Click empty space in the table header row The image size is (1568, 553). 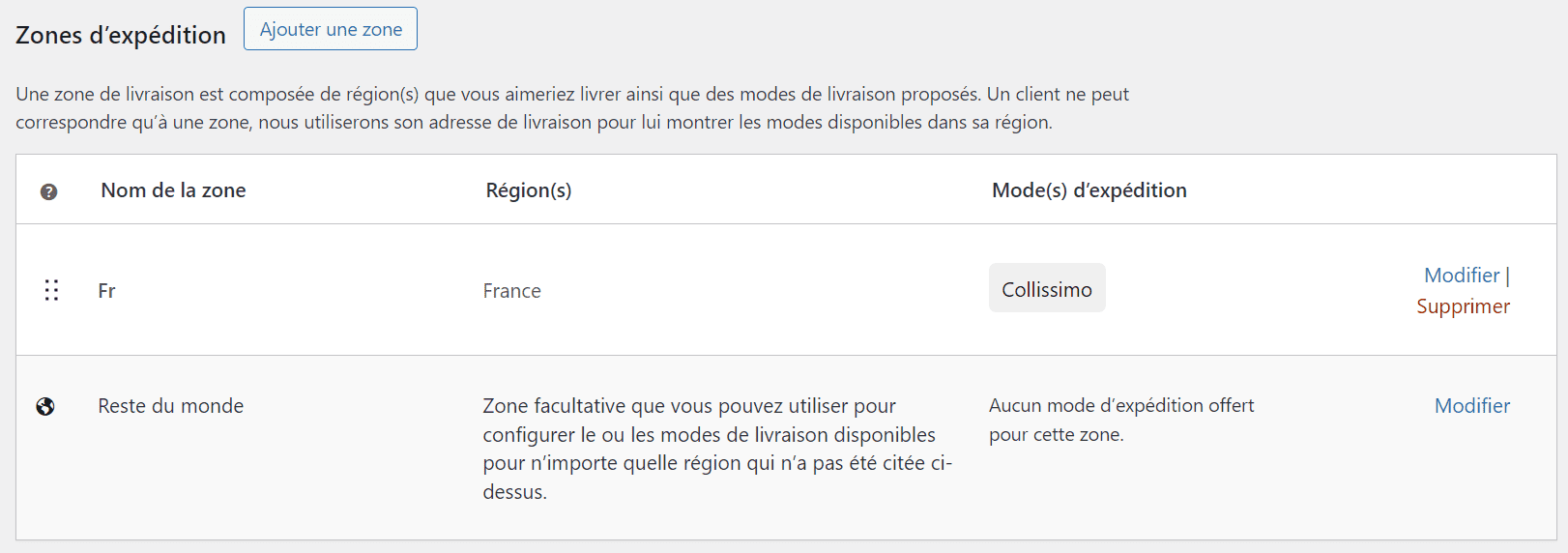[1353, 190]
